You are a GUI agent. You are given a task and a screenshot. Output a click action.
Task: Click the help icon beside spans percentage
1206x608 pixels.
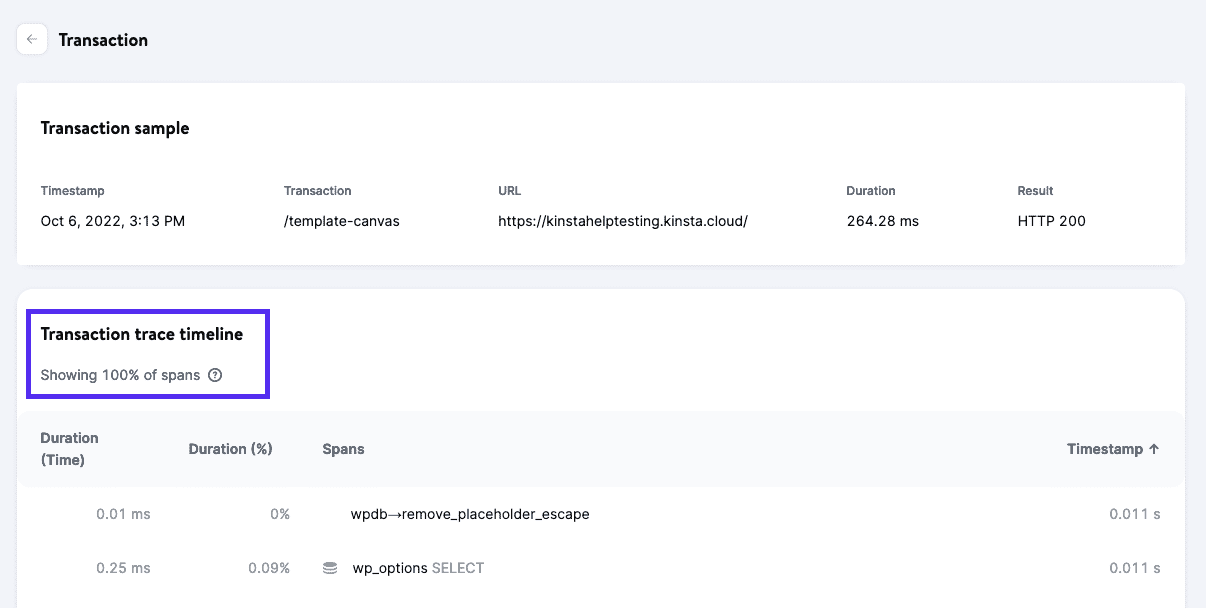coord(215,376)
